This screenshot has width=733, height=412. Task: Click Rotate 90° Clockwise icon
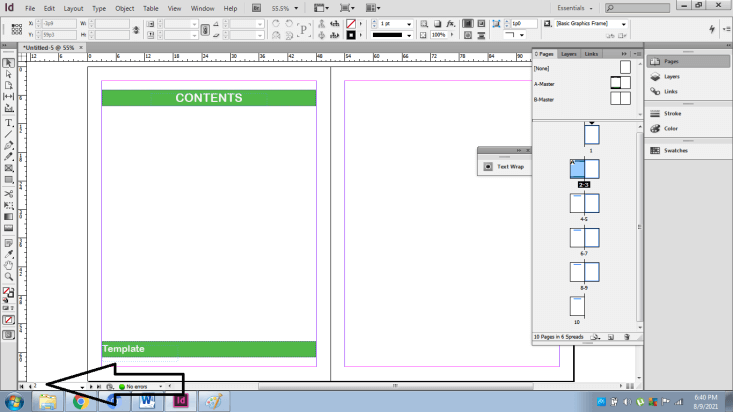(x=276, y=23)
